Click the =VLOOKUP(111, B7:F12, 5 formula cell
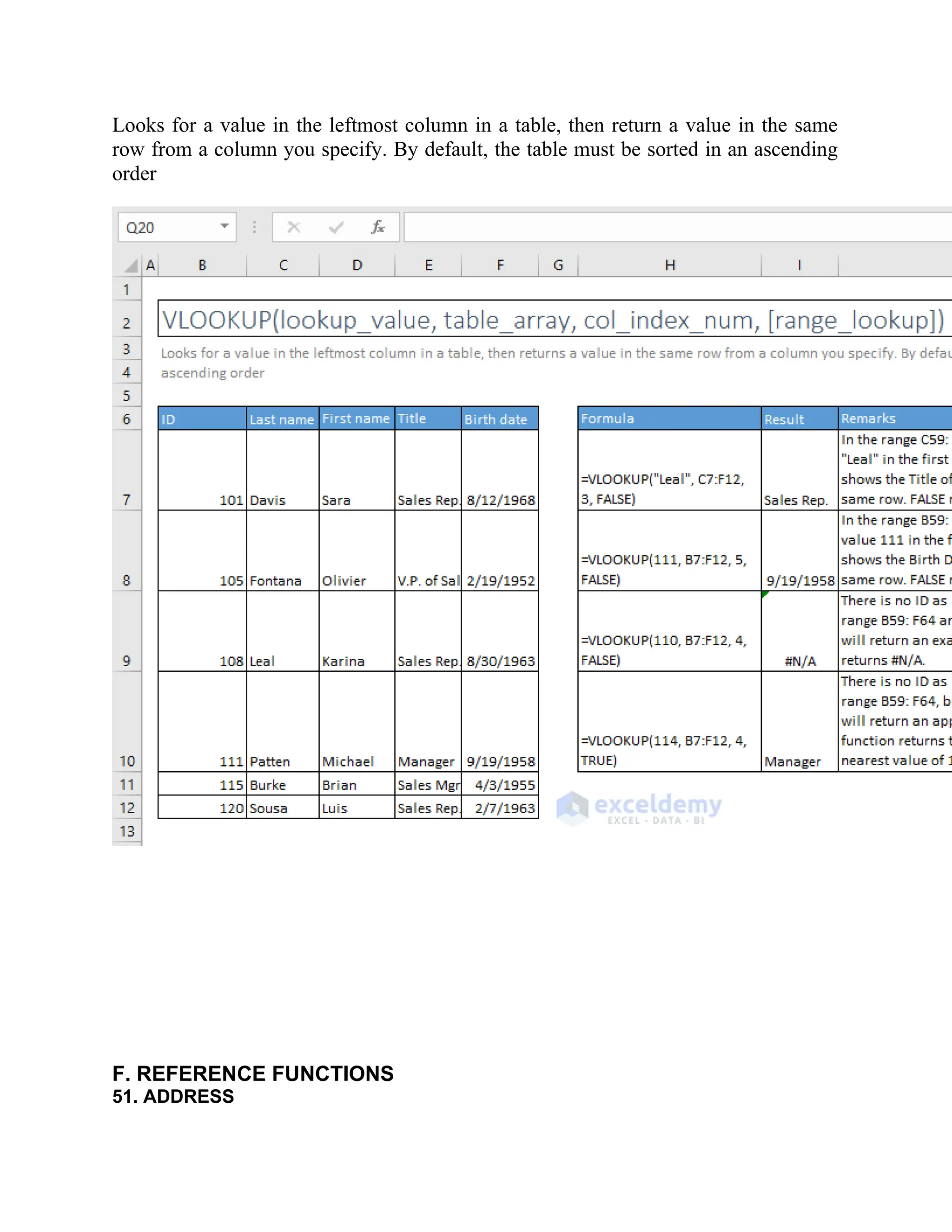Image resolution: width=952 pixels, height=1232 pixels. [x=670, y=550]
